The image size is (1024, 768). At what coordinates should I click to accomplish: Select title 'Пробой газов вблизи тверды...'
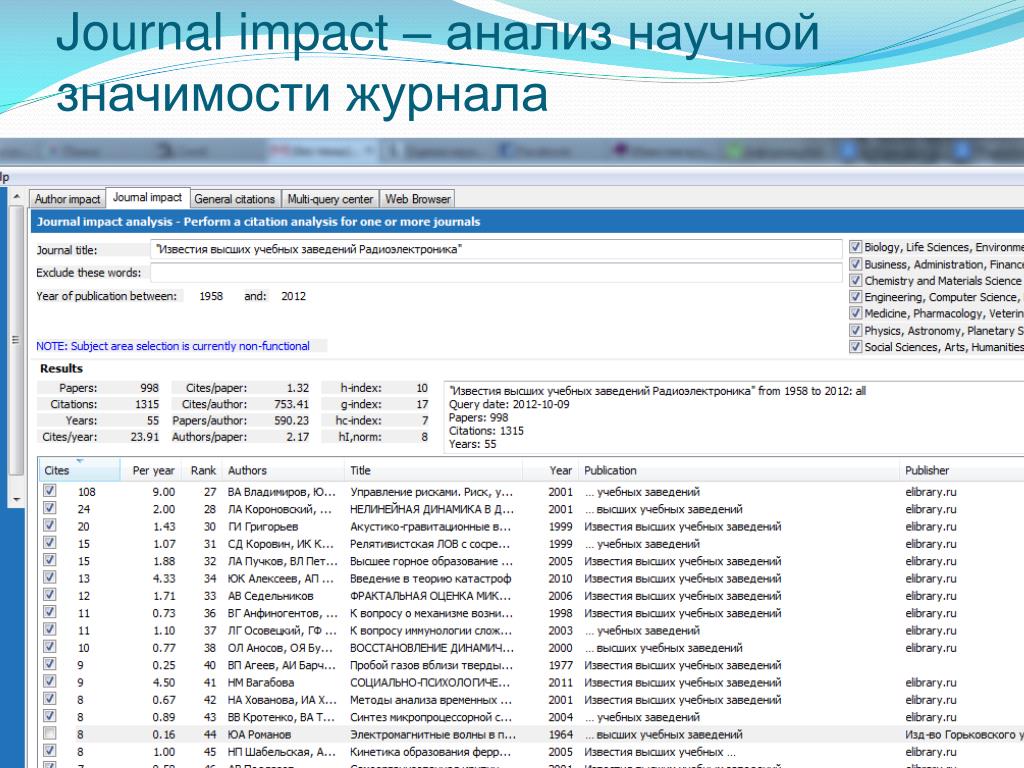point(431,665)
